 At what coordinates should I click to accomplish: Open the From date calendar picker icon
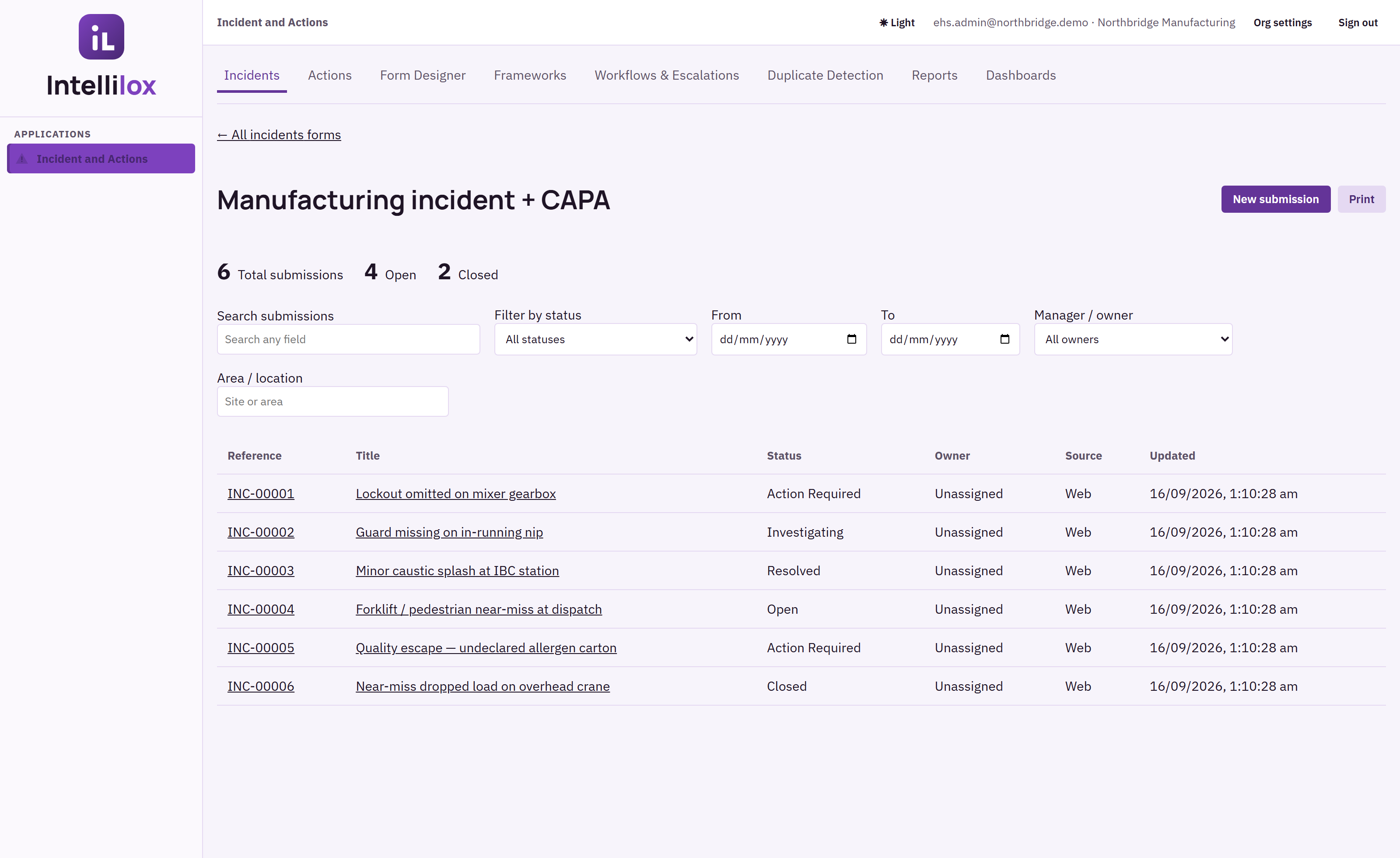pyautogui.click(x=851, y=339)
